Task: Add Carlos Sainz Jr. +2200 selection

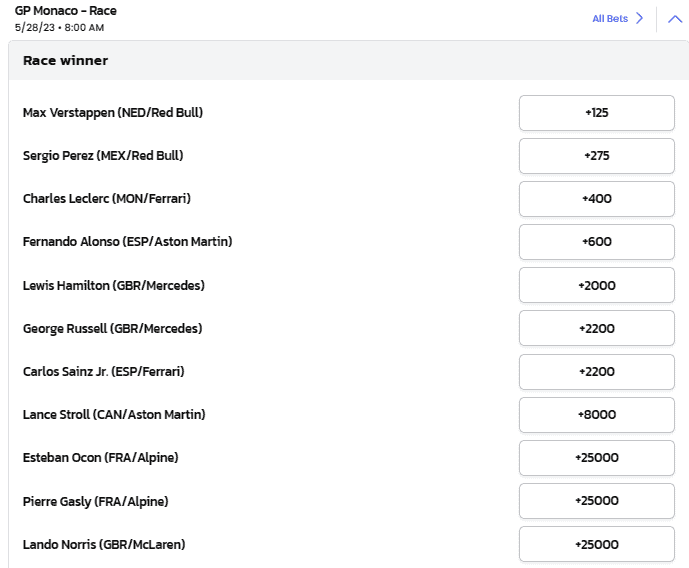Action: pos(596,371)
